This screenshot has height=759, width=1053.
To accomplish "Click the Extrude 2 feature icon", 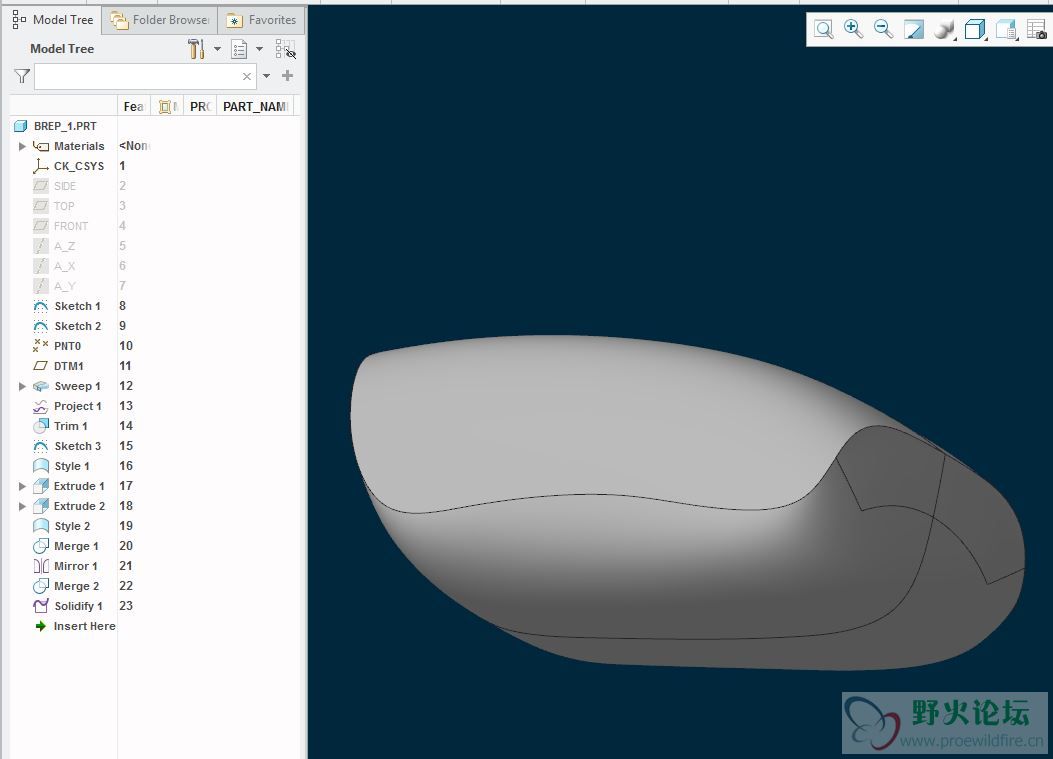I will point(41,506).
